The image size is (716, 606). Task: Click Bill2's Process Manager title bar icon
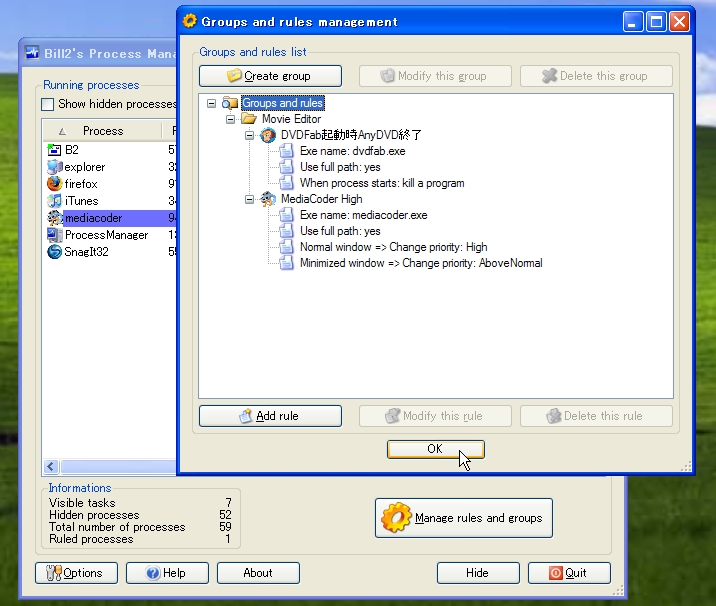tap(32, 53)
